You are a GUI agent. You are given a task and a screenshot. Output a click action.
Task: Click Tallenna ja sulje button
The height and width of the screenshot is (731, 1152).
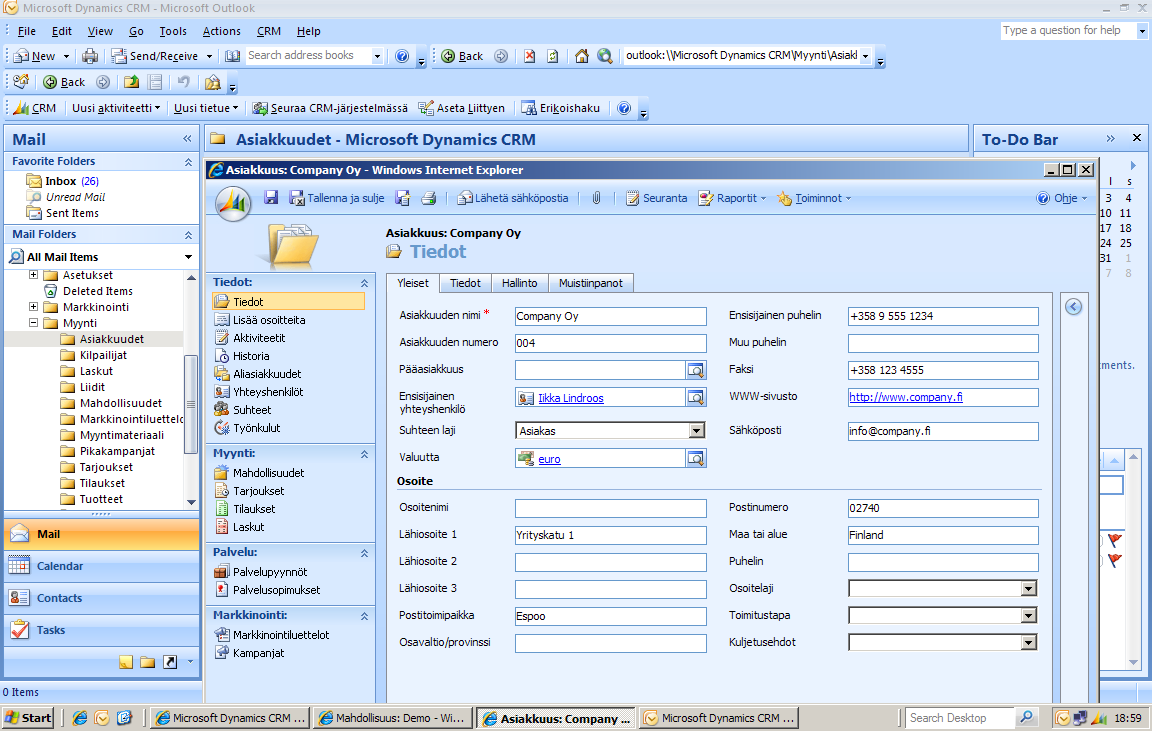[336, 198]
